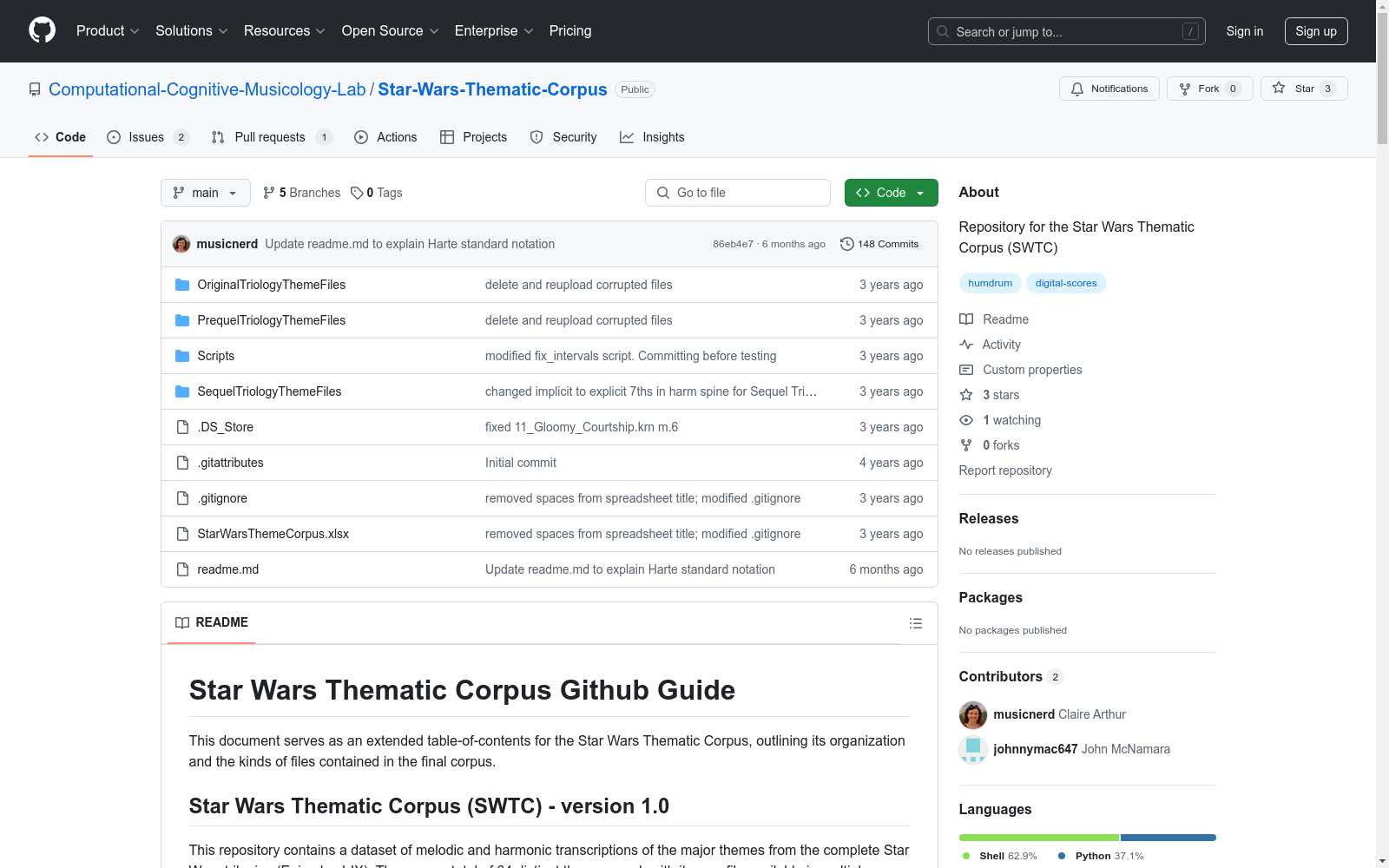Image resolution: width=1389 pixels, height=868 pixels.
Task: Click the watching eye icon
Action: [966, 420]
